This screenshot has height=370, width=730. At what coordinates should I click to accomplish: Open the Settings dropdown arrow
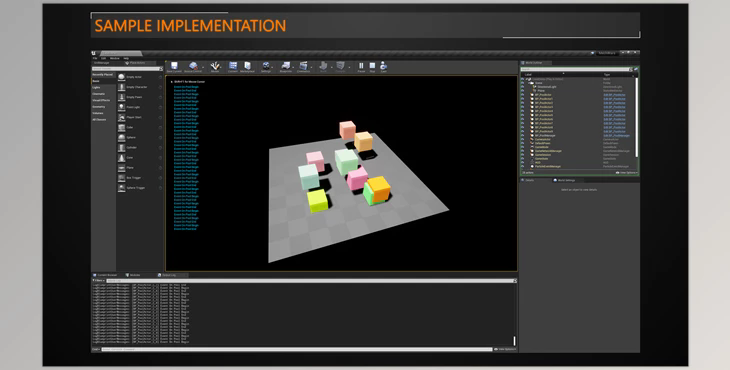(x=273, y=67)
